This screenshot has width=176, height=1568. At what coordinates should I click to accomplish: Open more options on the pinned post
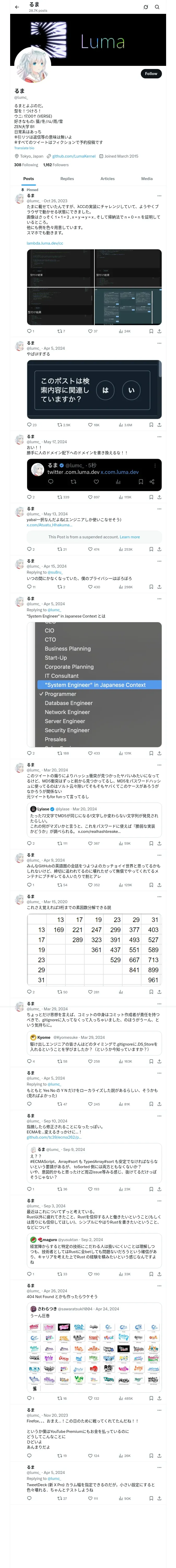(159, 196)
